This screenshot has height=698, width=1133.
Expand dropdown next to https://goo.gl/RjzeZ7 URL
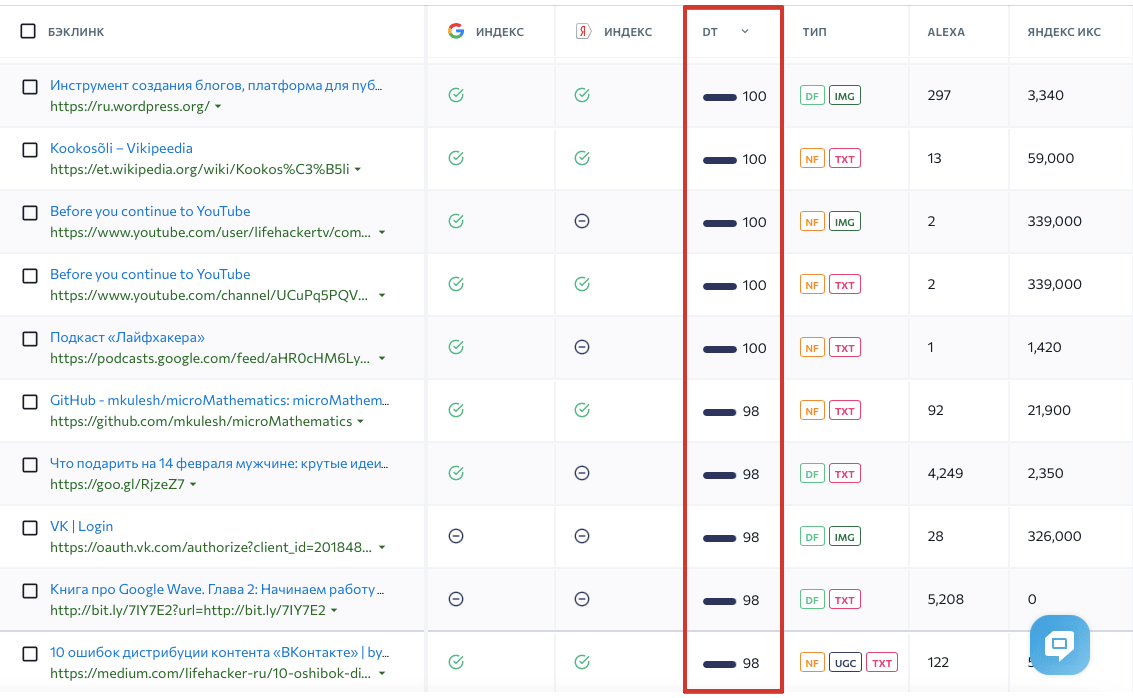[x=193, y=485]
